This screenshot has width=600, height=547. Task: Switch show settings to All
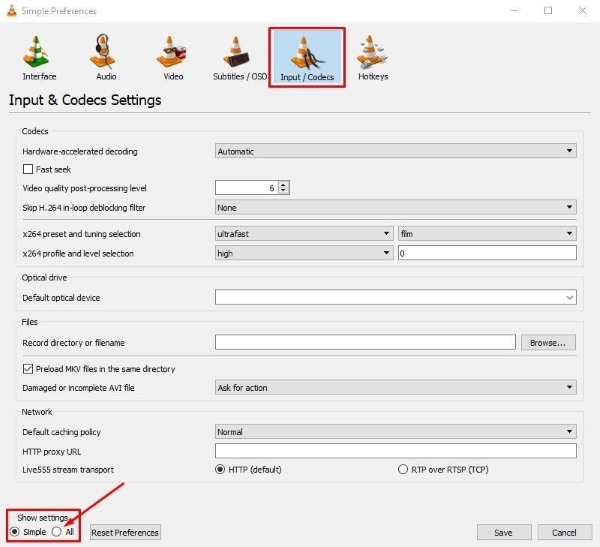pos(57,532)
